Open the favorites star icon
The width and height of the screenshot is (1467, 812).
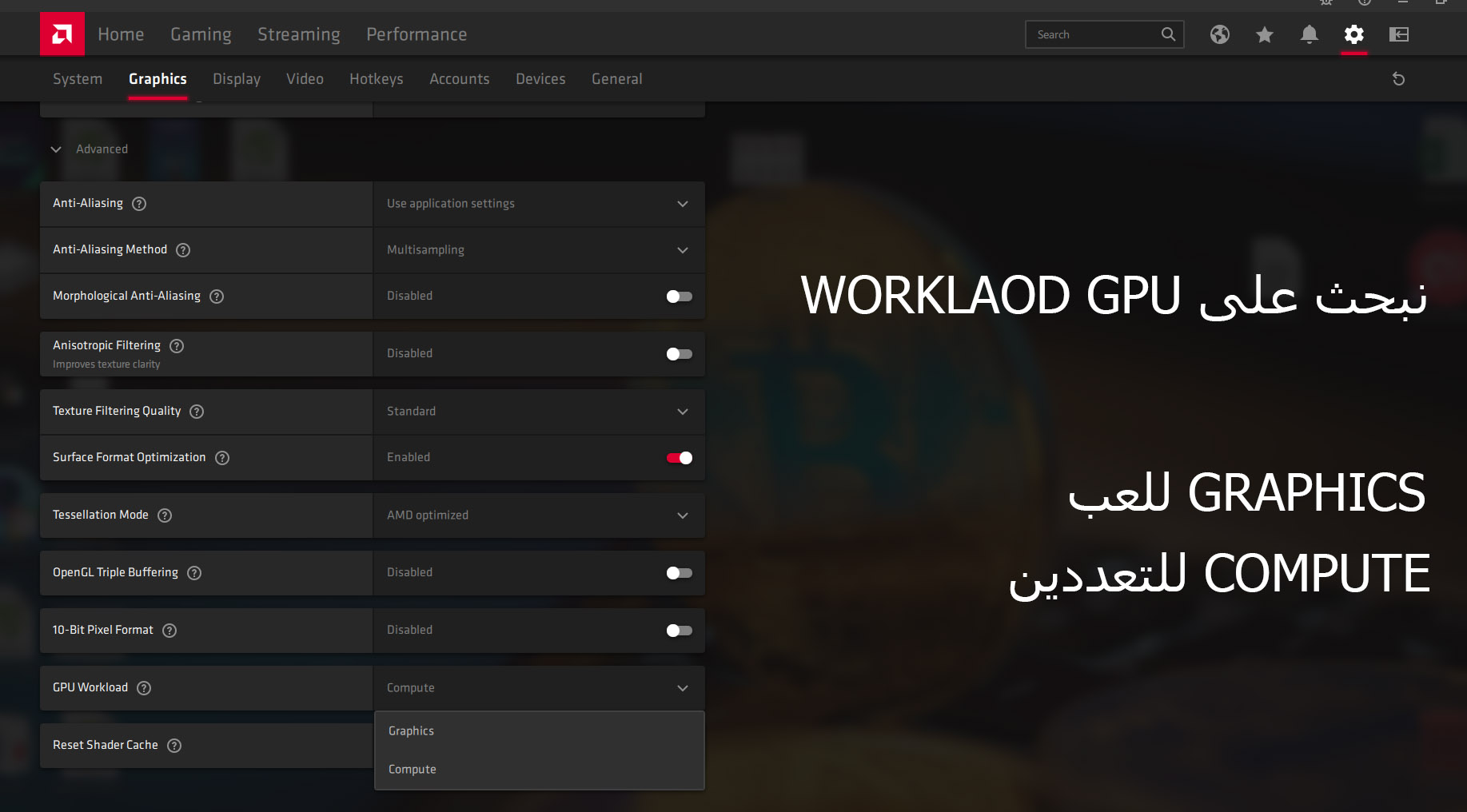click(1264, 34)
